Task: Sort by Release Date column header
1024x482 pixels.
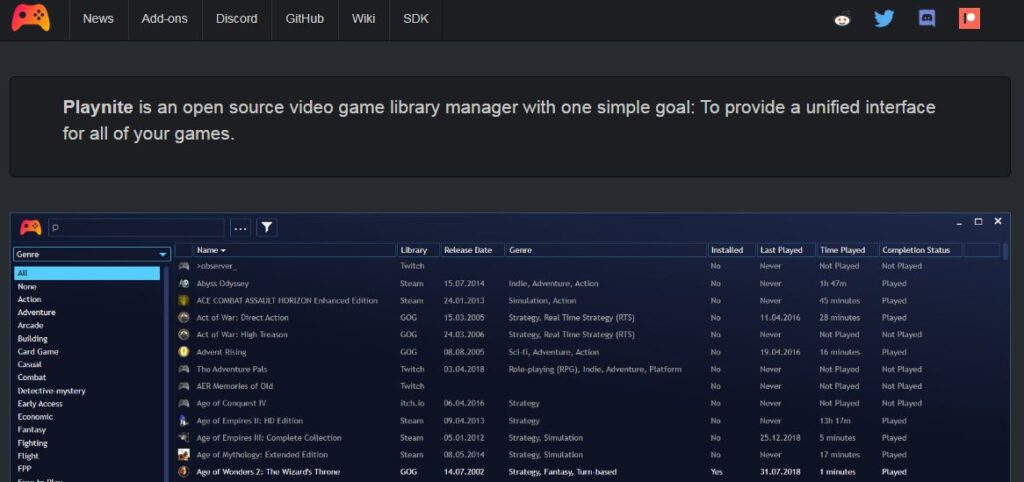Action: point(468,250)
